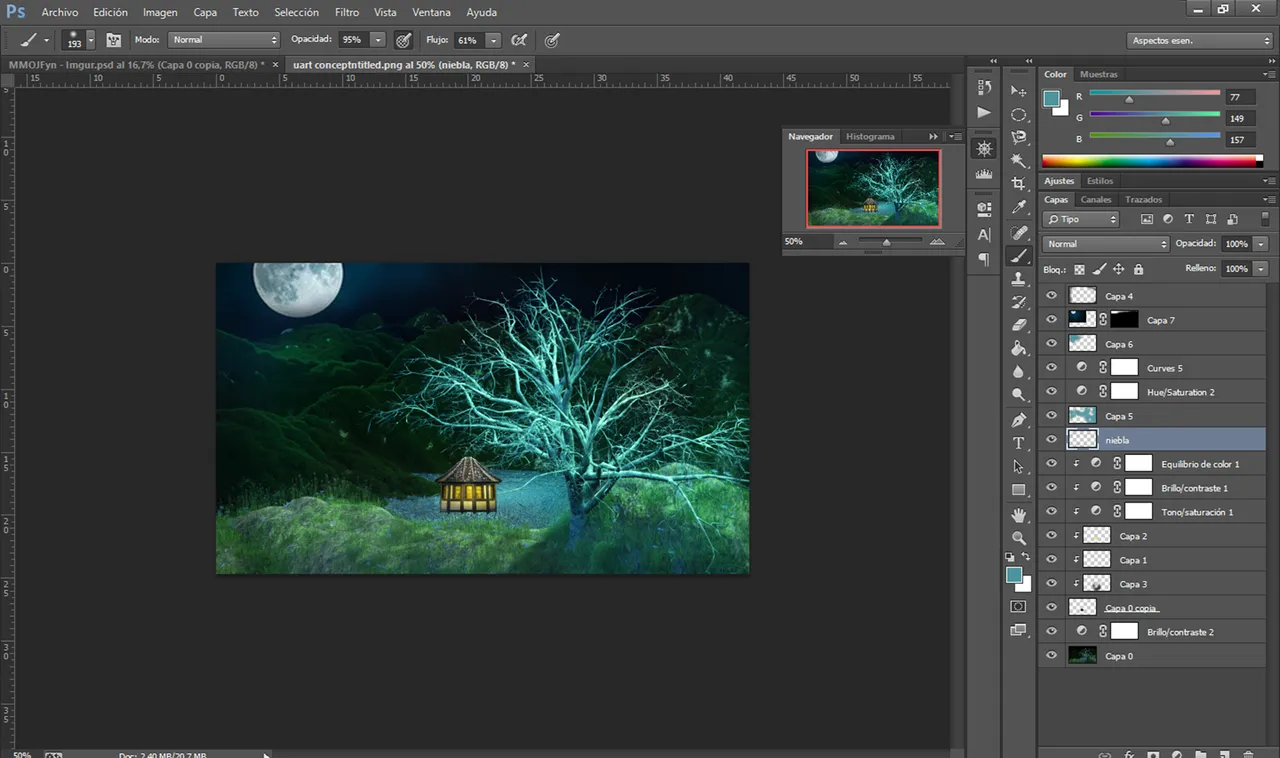Image resolution: width=1280 pixels, height=758 pixels.
Task: Open the Flujo dropdown arrow
Action: [493, 40]
